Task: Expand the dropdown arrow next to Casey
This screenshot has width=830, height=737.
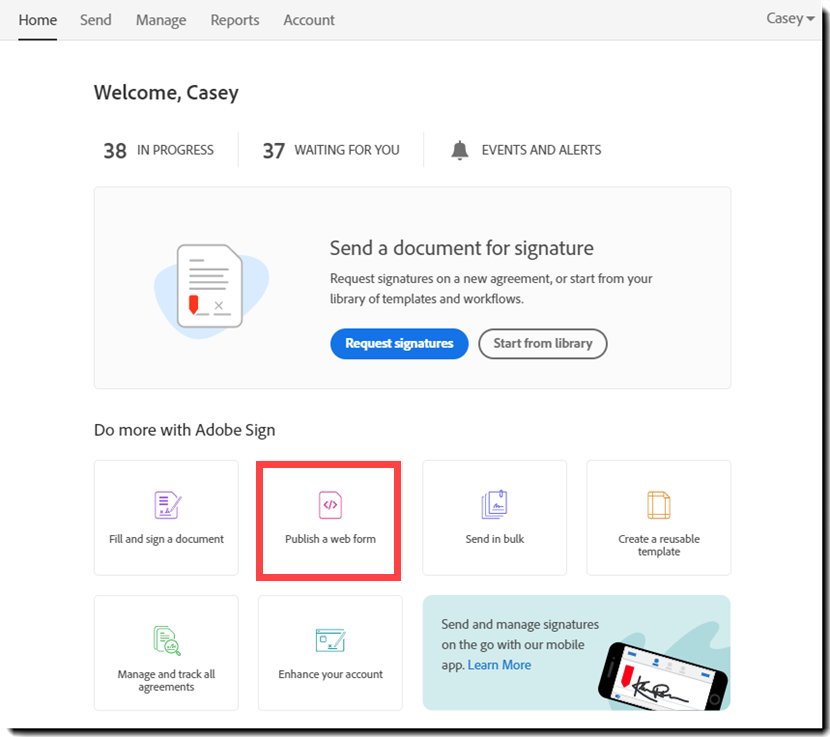Action: pos(813,18)
